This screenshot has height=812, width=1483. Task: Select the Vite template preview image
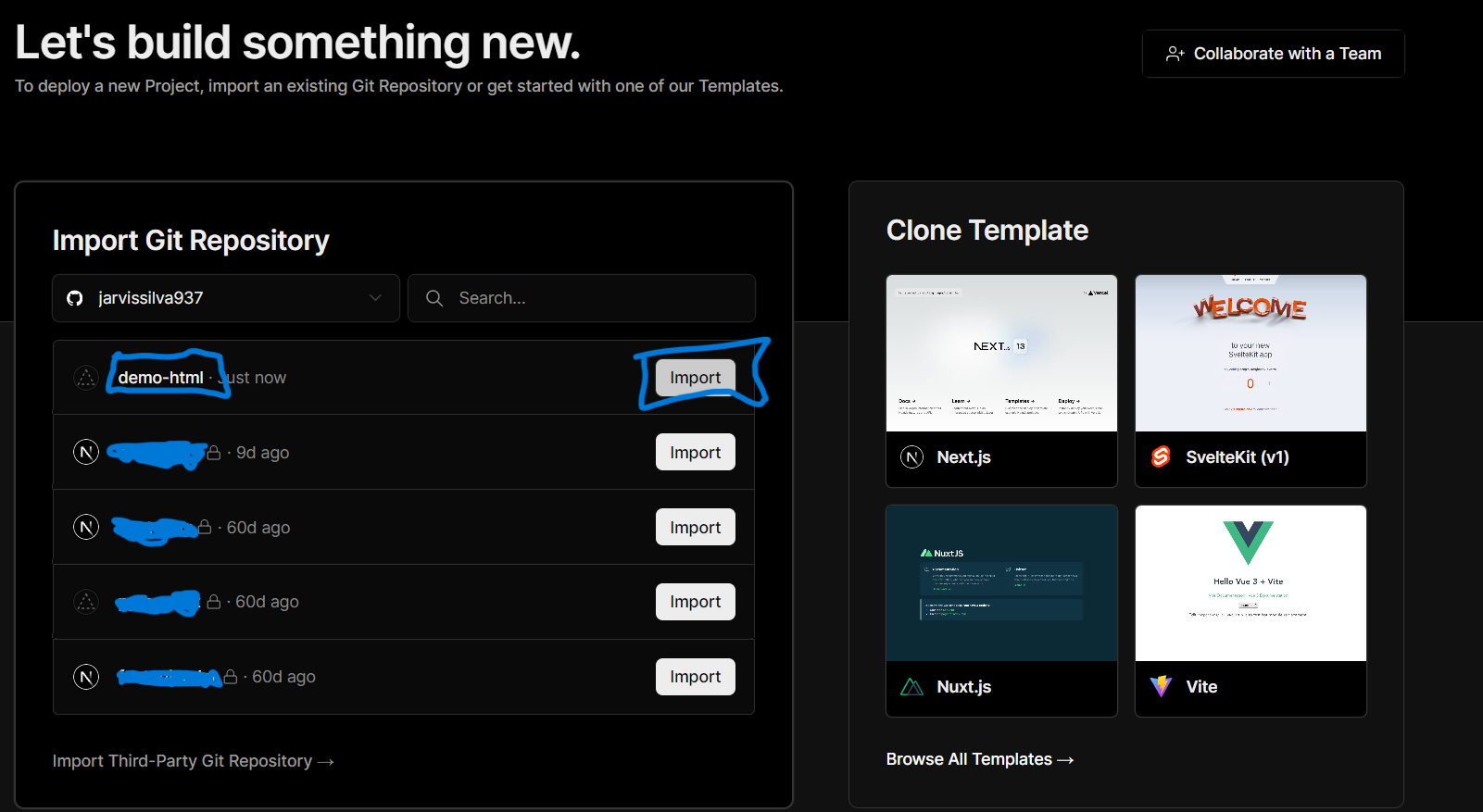coord(1250,583)
